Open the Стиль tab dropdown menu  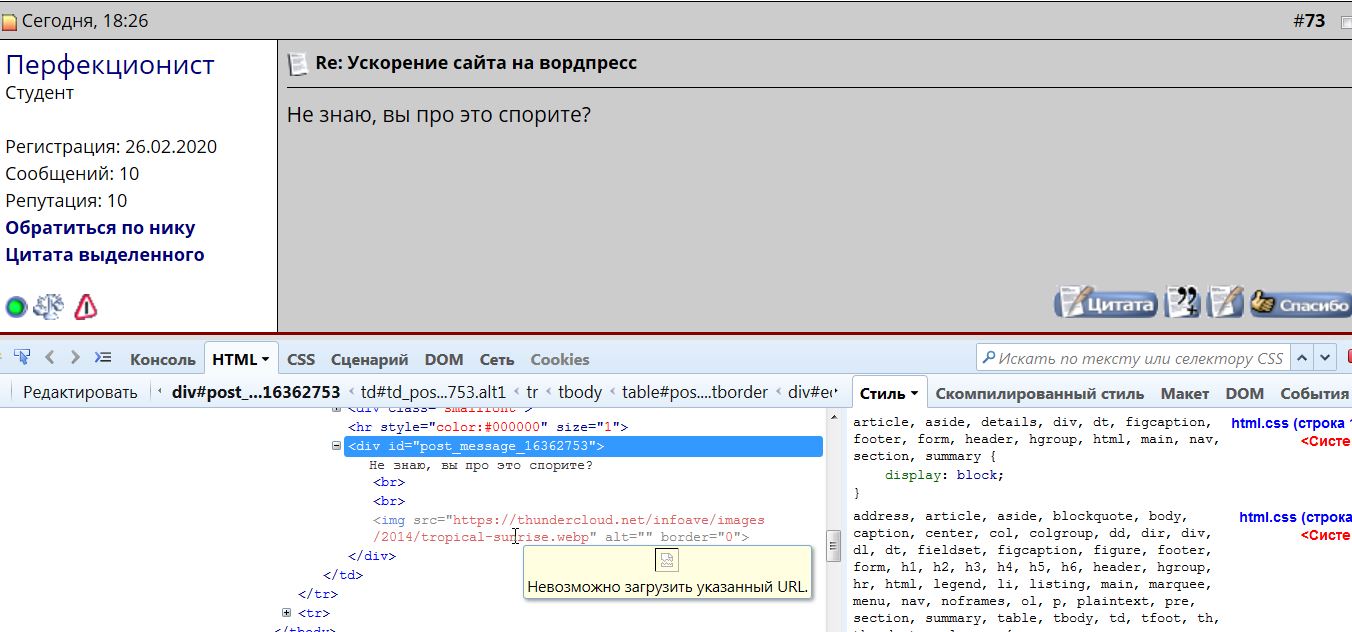pos(914,394)
